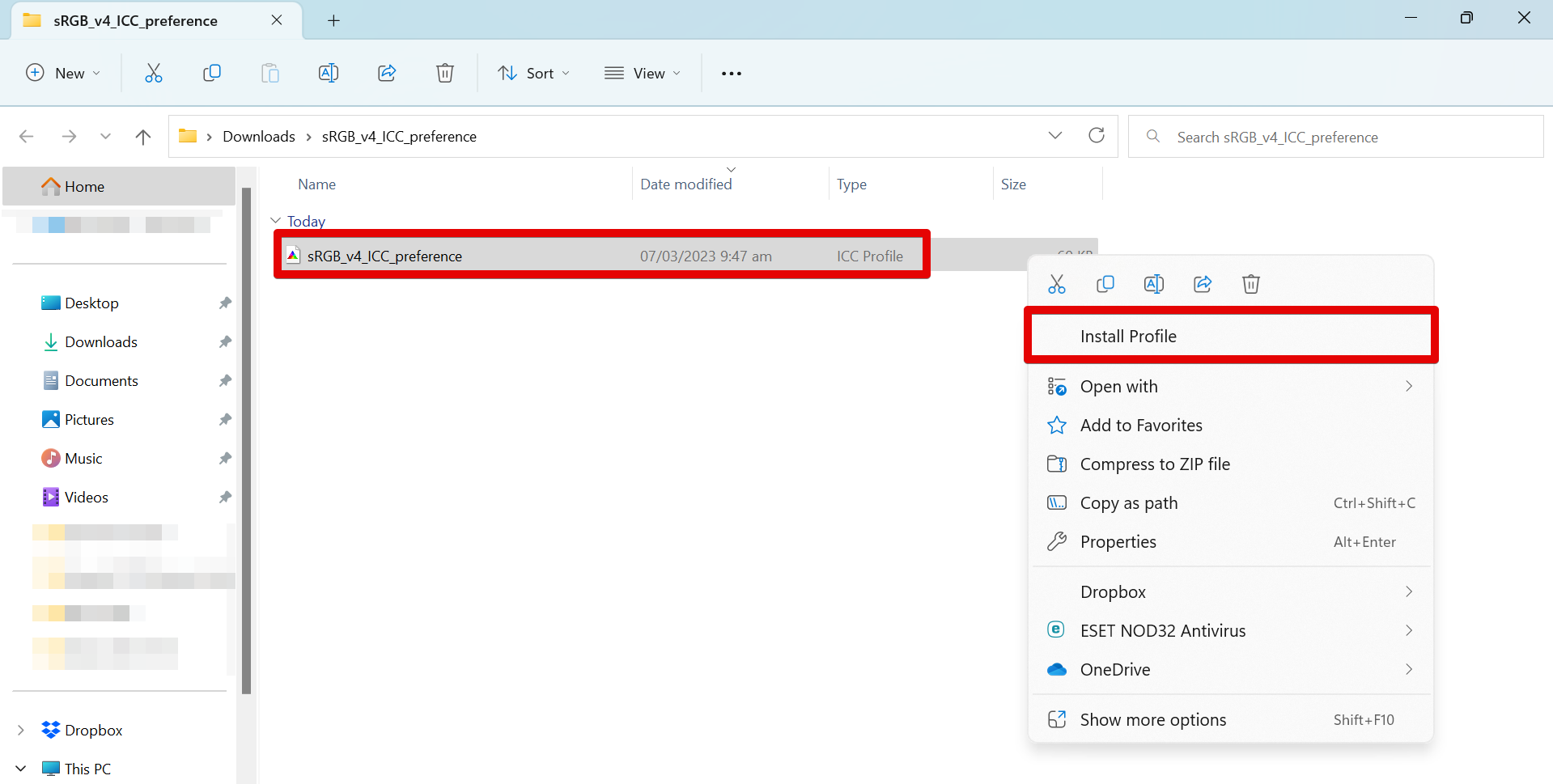Open the View dropdown
This screenshot has height=784, width=1553.
tap(643, 73)
